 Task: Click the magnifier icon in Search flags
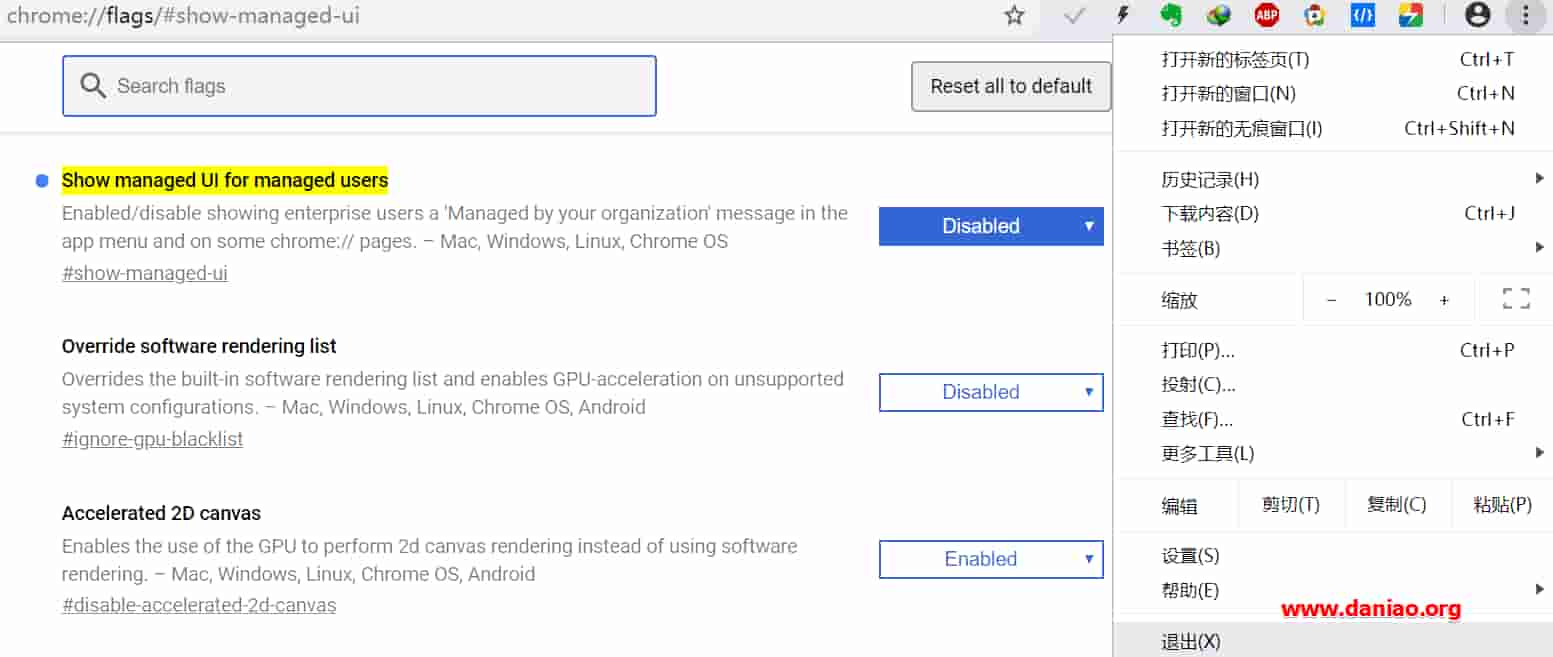(93, 86)
